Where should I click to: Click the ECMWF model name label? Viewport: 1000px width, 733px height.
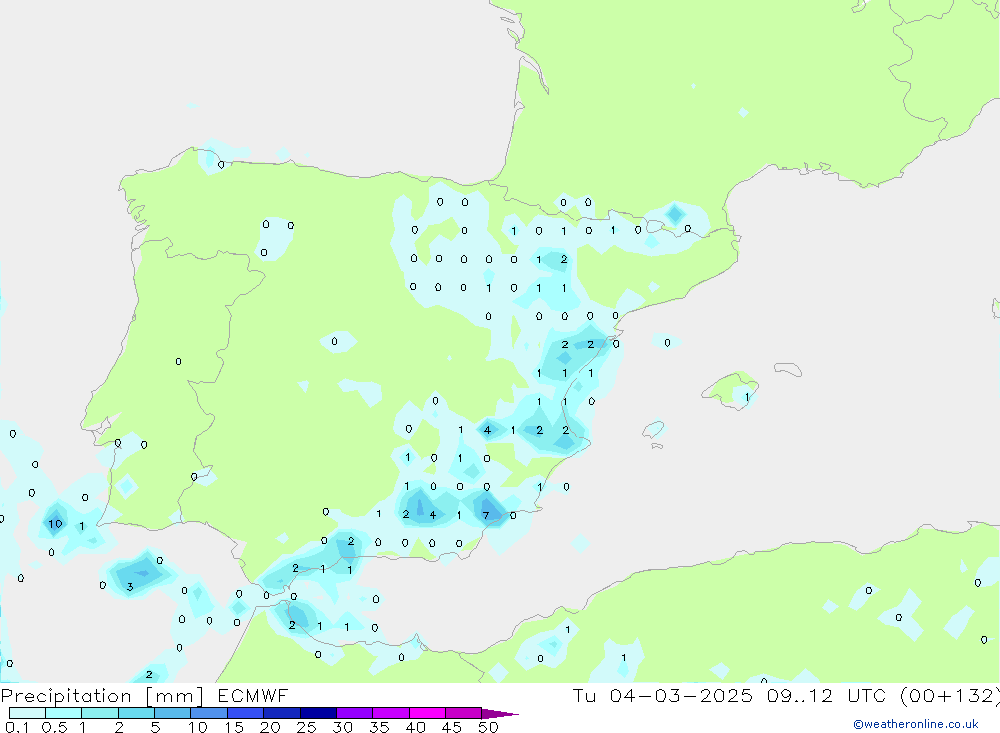pyautogui.click(x=253, y=695)
